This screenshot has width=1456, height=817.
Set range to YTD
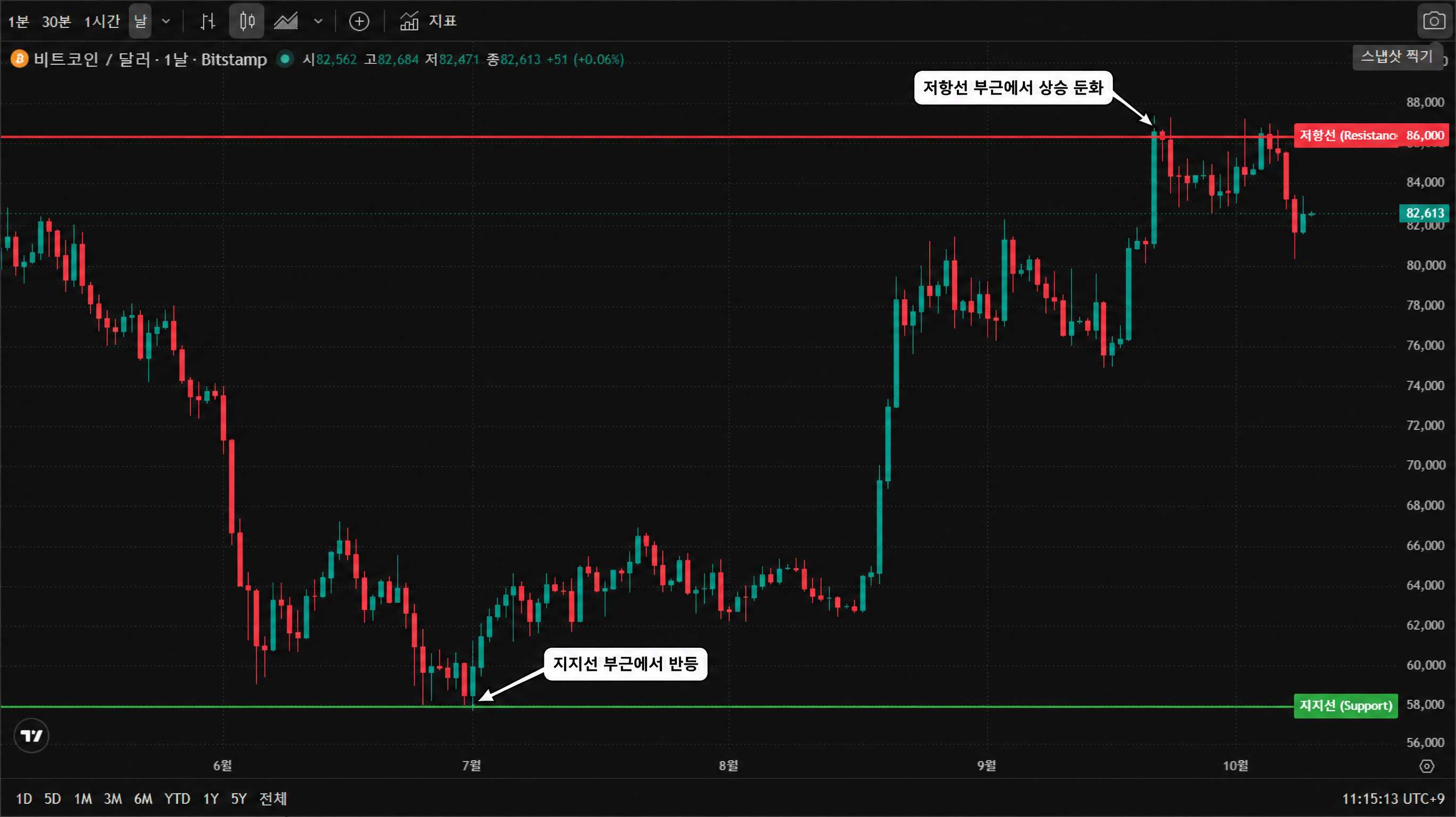pos(177,798)
